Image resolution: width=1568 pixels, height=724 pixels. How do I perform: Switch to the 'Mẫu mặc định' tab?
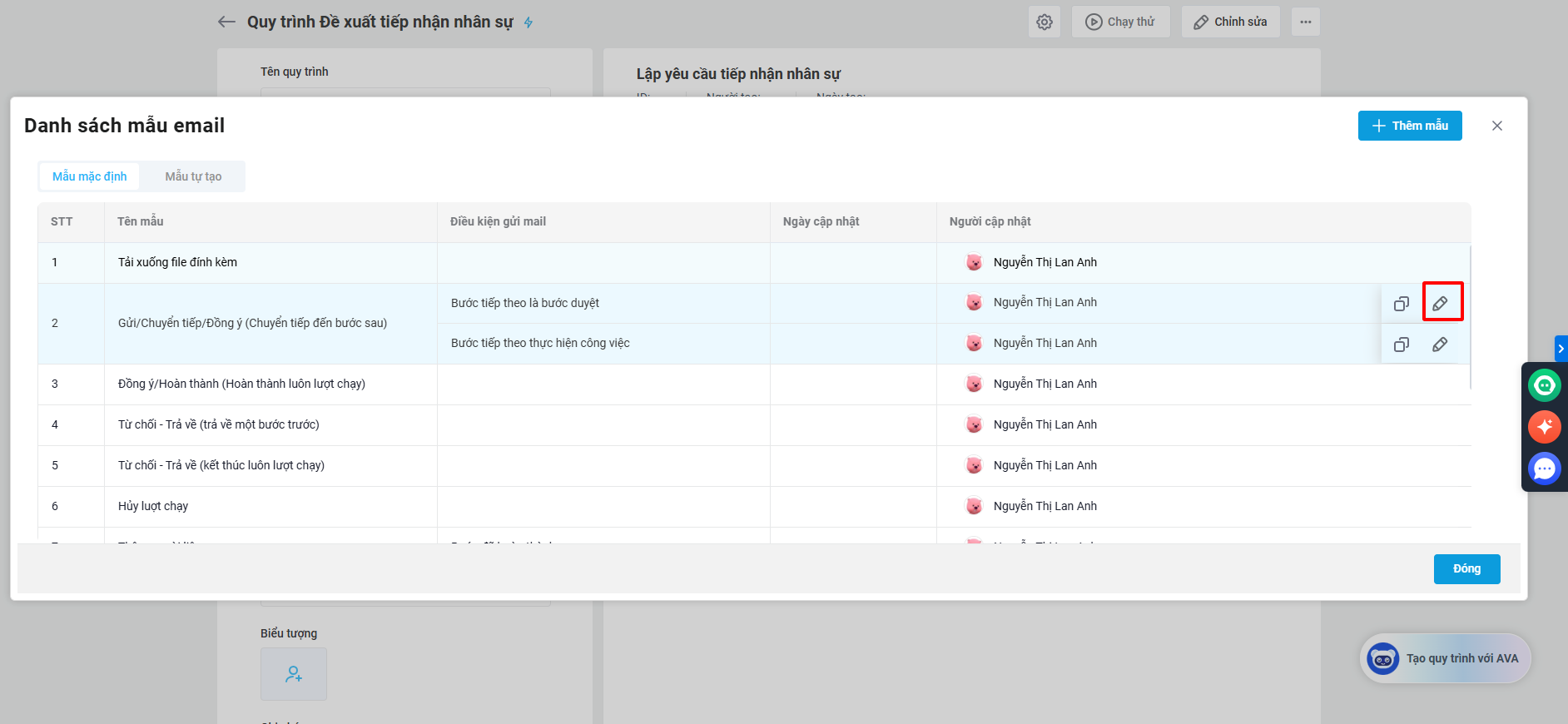pyautogui.click(x=90, y=176)
